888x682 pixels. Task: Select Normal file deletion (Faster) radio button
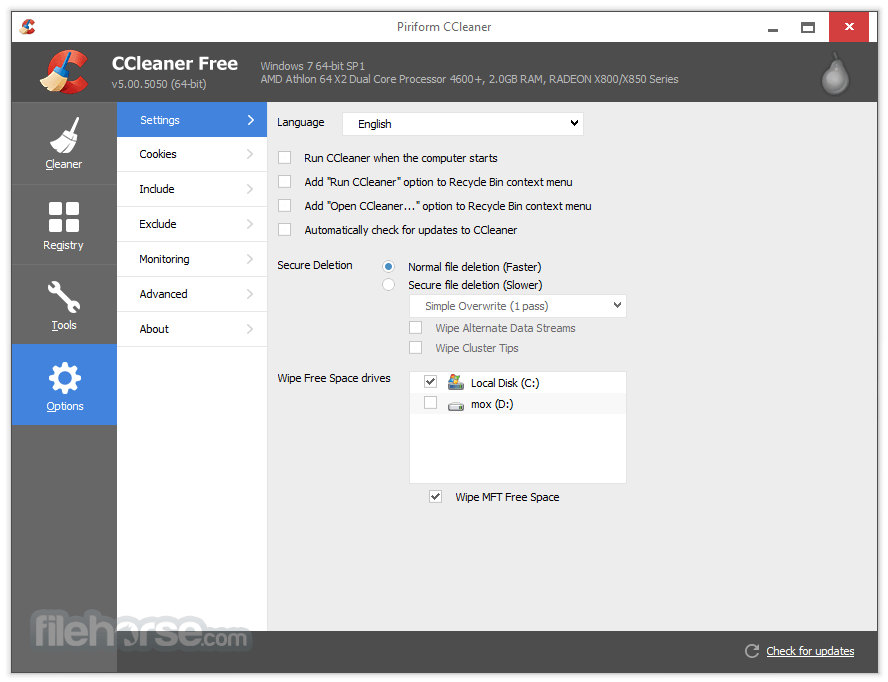coord(388,266)
